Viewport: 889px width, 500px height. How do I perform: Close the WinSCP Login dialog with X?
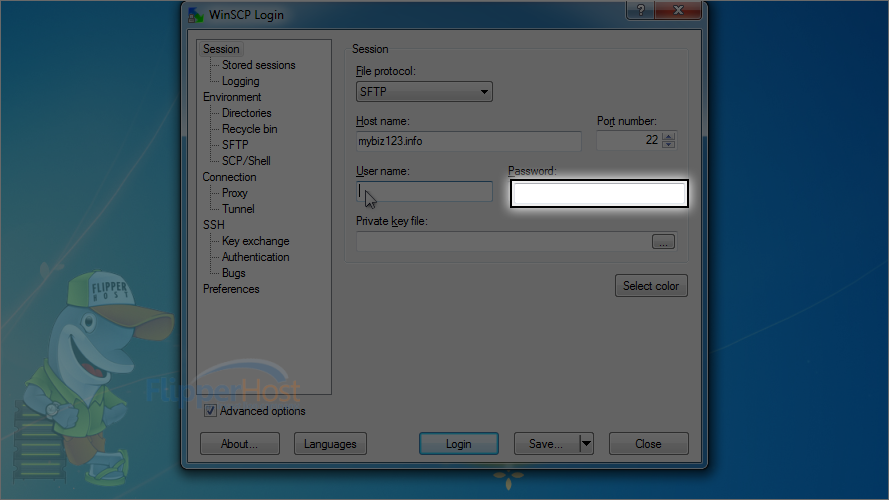click(678, 10)
